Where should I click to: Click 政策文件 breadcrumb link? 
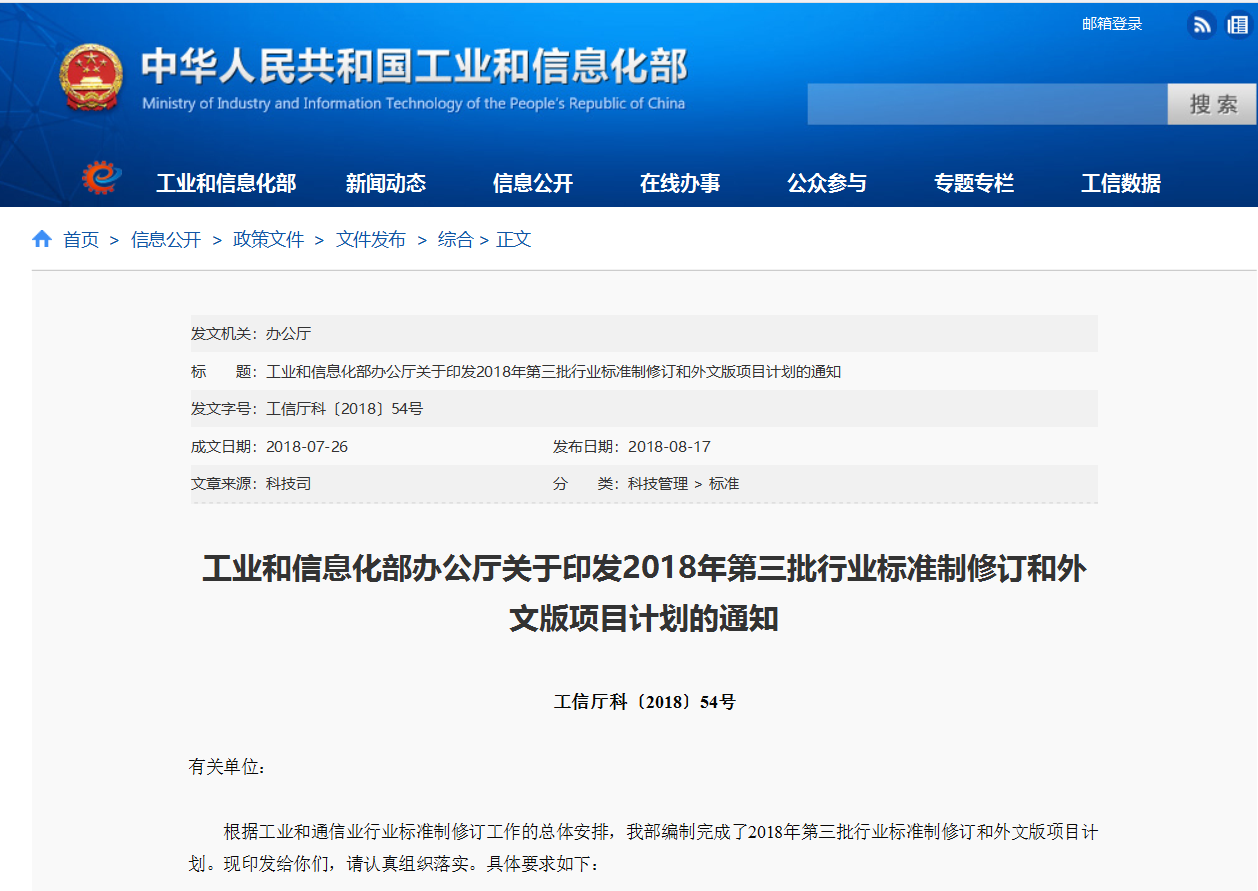[268, 240]
